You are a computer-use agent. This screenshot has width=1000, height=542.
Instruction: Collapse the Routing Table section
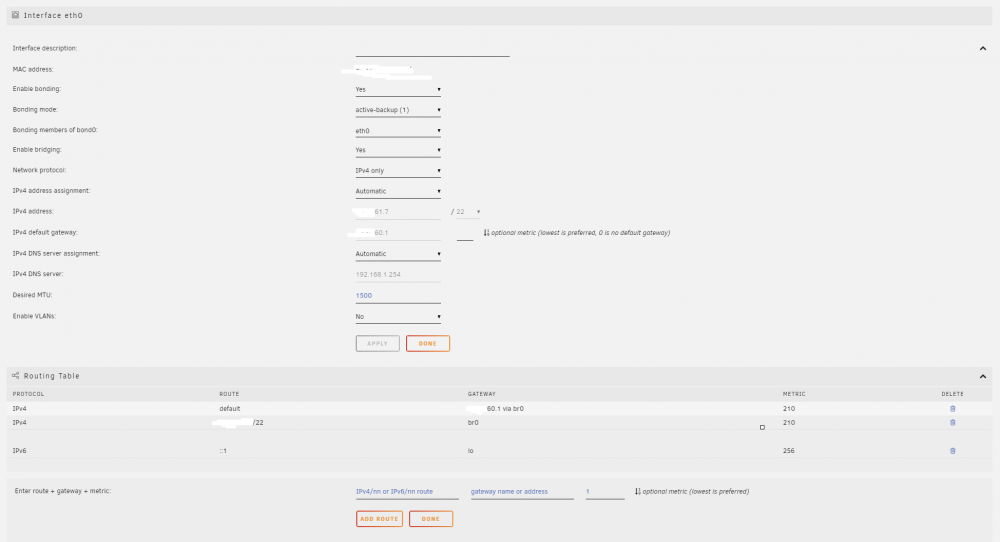point(983,376)
